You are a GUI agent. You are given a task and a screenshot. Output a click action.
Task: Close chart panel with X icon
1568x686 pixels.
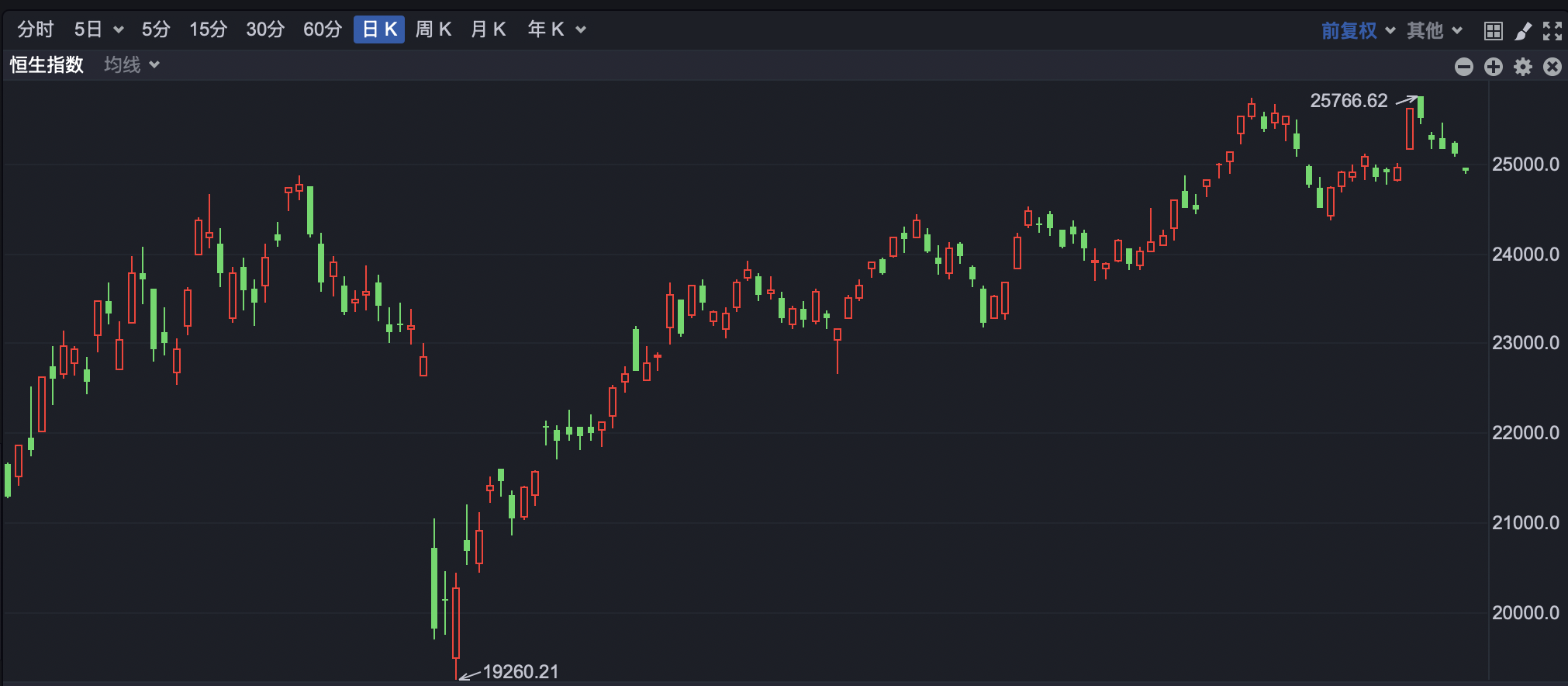[x=1552, y=67]
